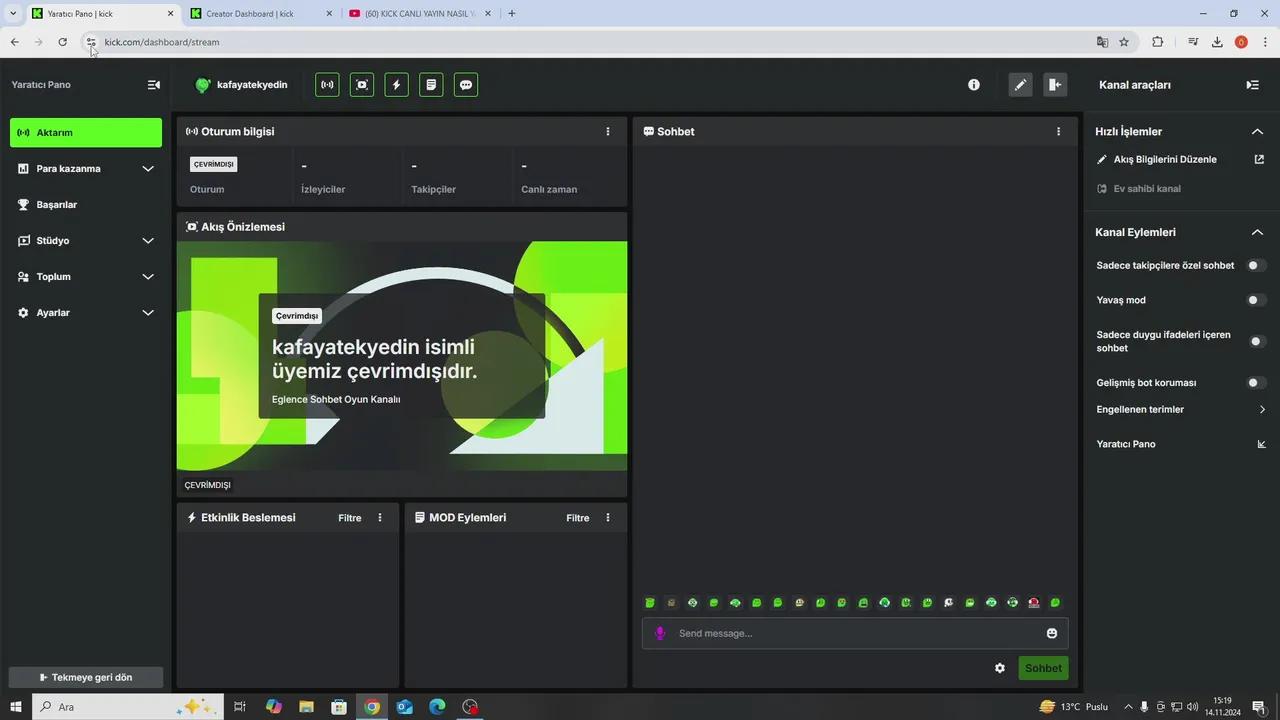Screen dimensions: 1280x720
Task: Open Engellenen terimler settings
Action: (1180, 409)
